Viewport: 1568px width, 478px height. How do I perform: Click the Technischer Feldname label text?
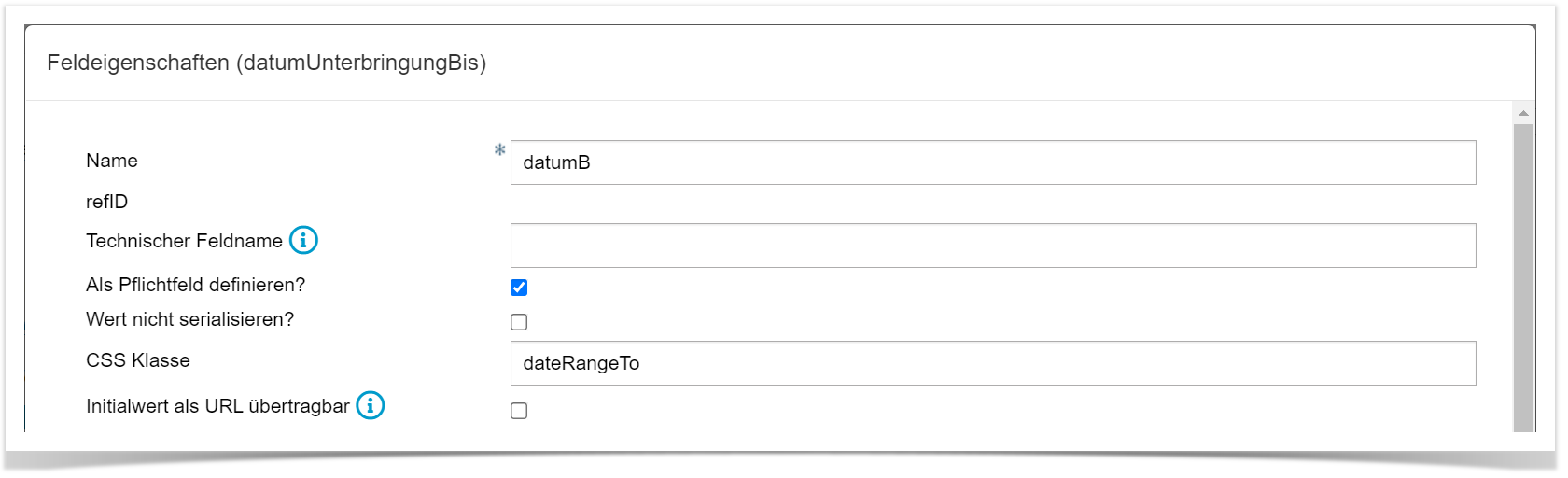click(184, 241)
